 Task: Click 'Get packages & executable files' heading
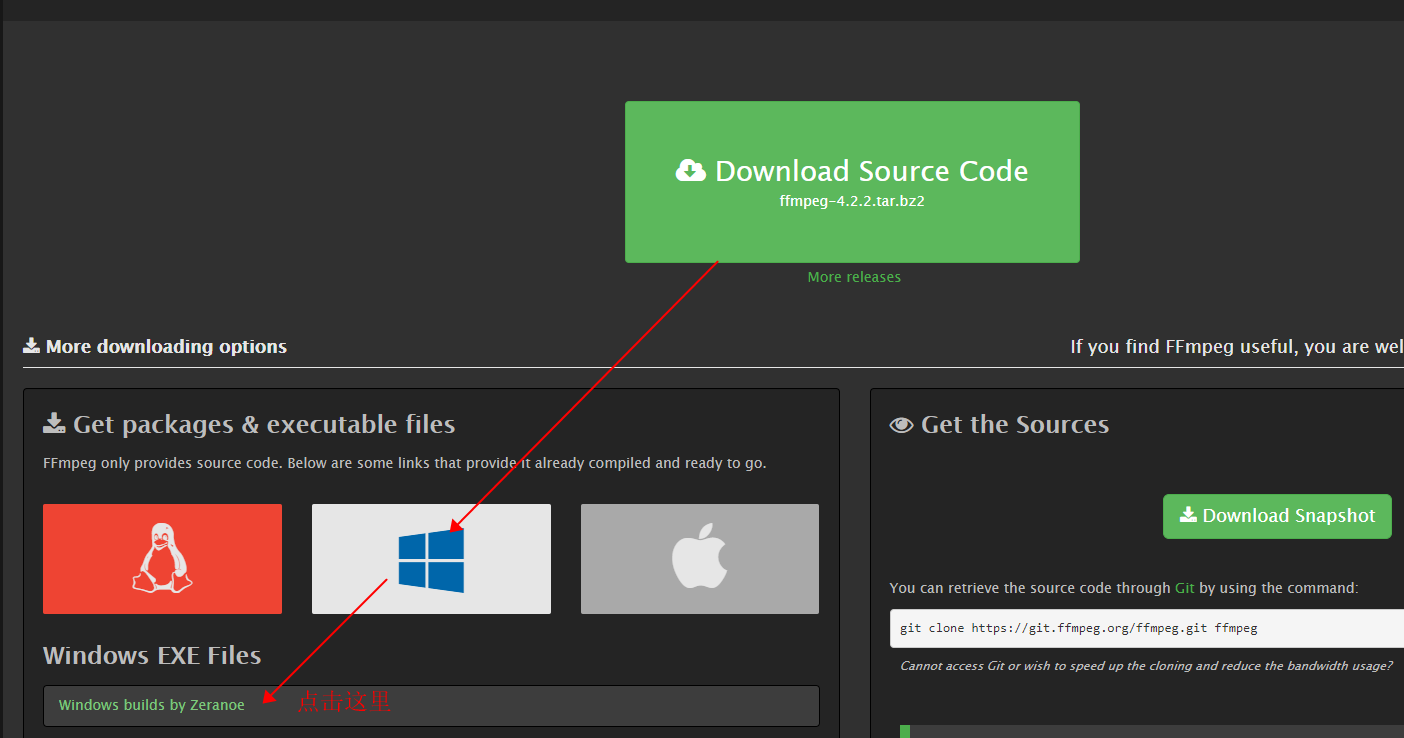tap(249, 424)
